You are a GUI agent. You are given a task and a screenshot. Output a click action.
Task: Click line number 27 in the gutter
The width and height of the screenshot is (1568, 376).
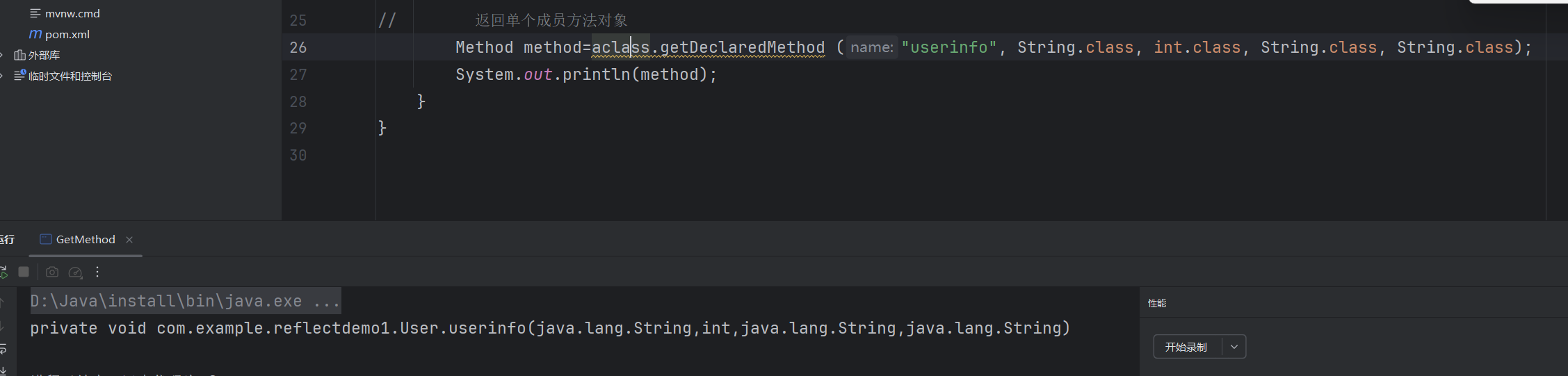click(298, 74)
